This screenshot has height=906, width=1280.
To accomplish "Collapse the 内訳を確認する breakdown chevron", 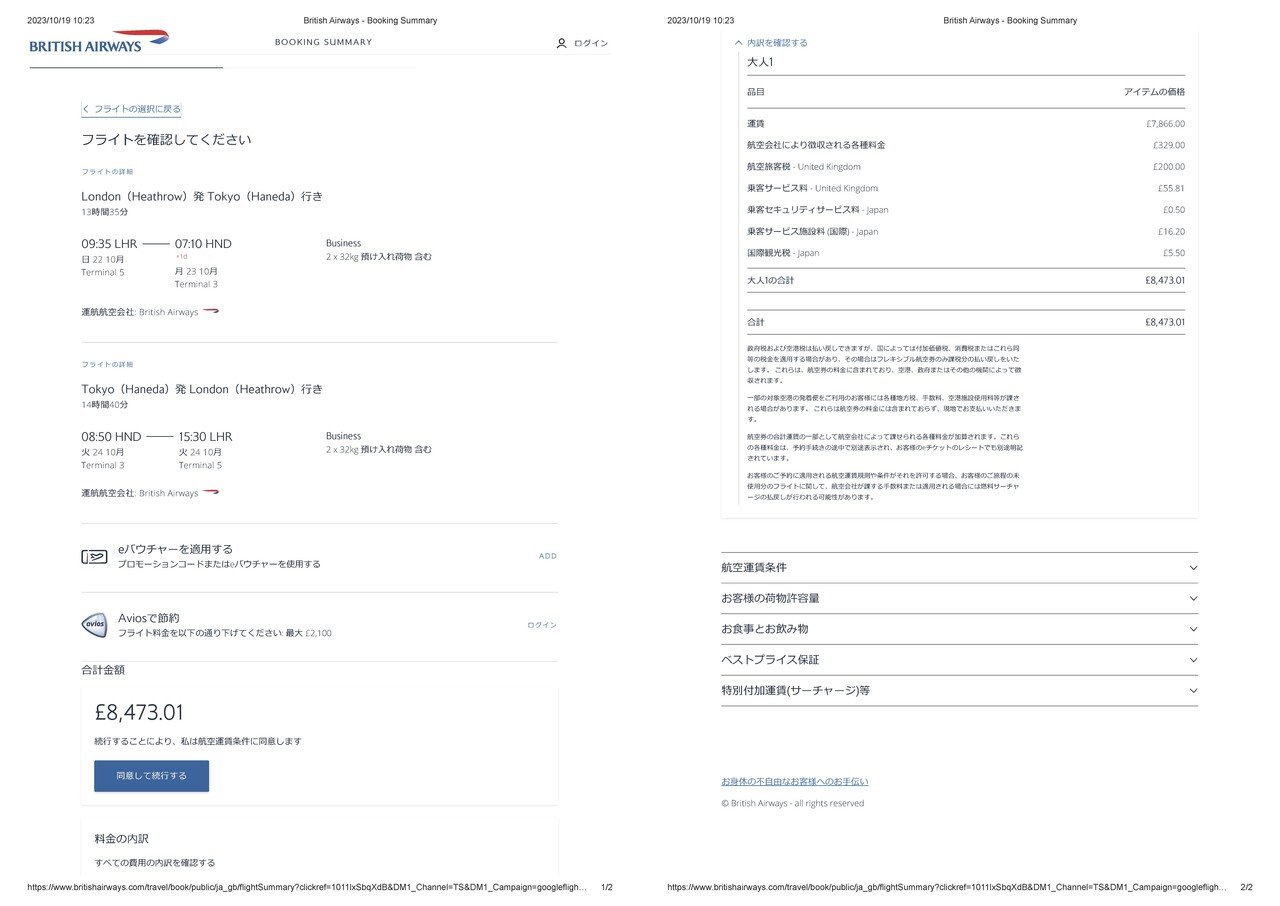I will [738, 43].
